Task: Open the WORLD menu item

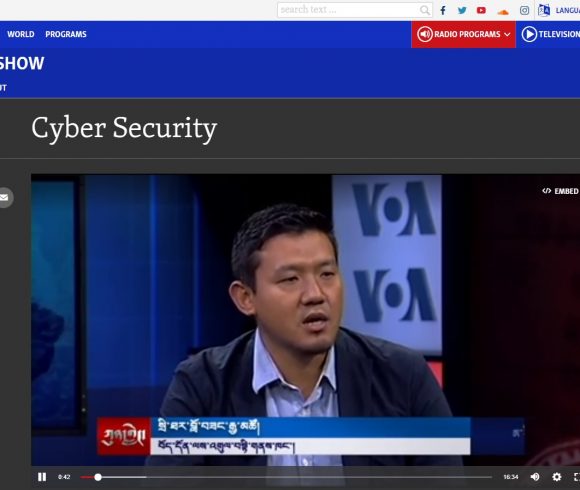Action: coord(21,34)
